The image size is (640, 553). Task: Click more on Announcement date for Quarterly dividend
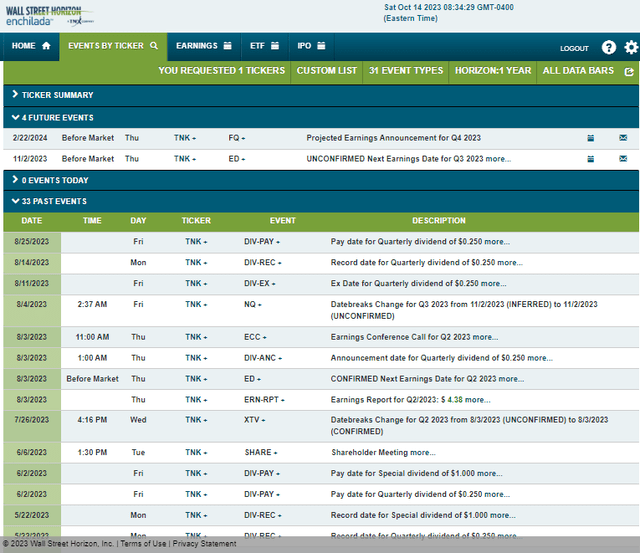coord(540,358)
